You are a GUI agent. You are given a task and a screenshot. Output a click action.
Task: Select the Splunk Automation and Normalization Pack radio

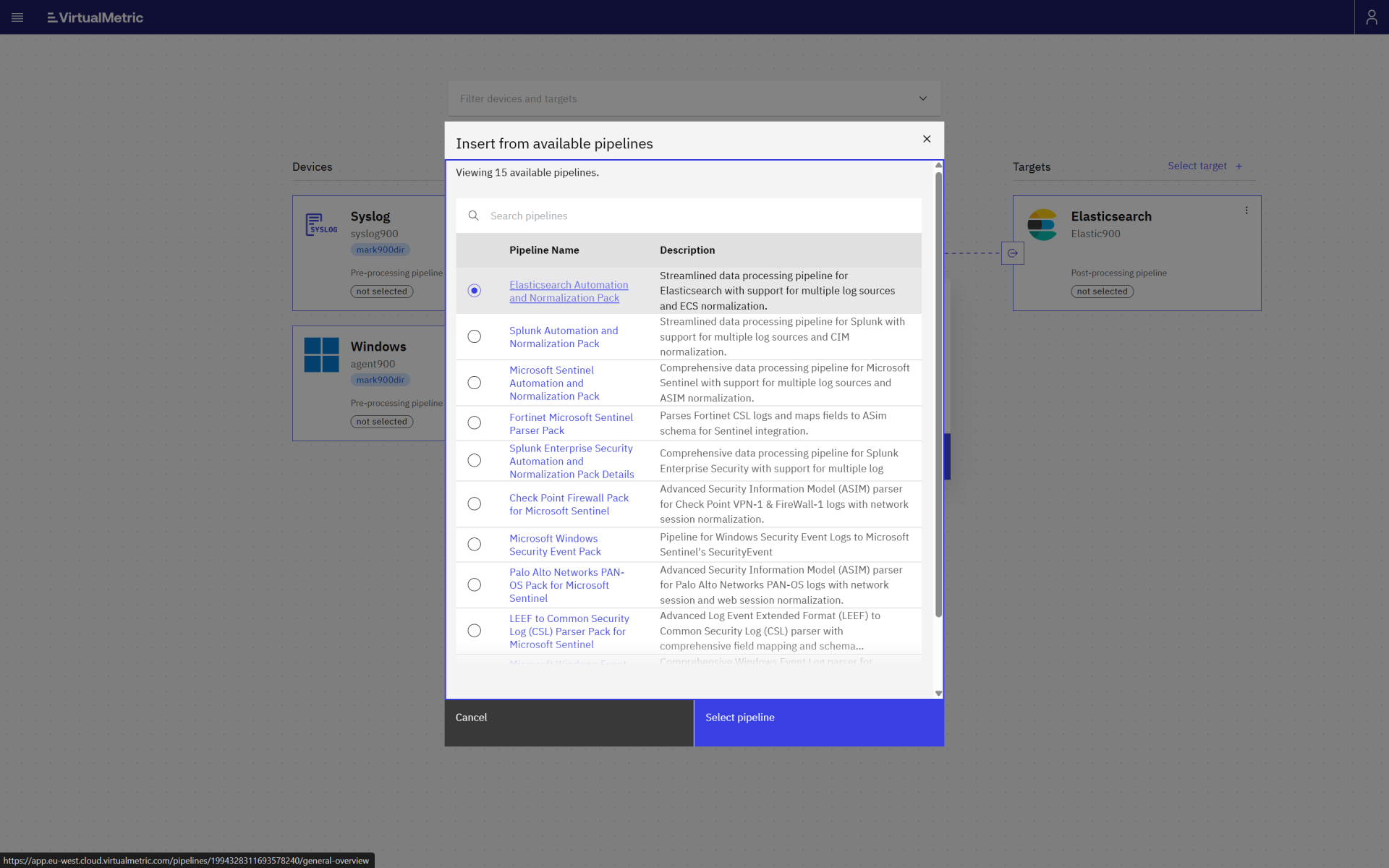coord(474,336)
